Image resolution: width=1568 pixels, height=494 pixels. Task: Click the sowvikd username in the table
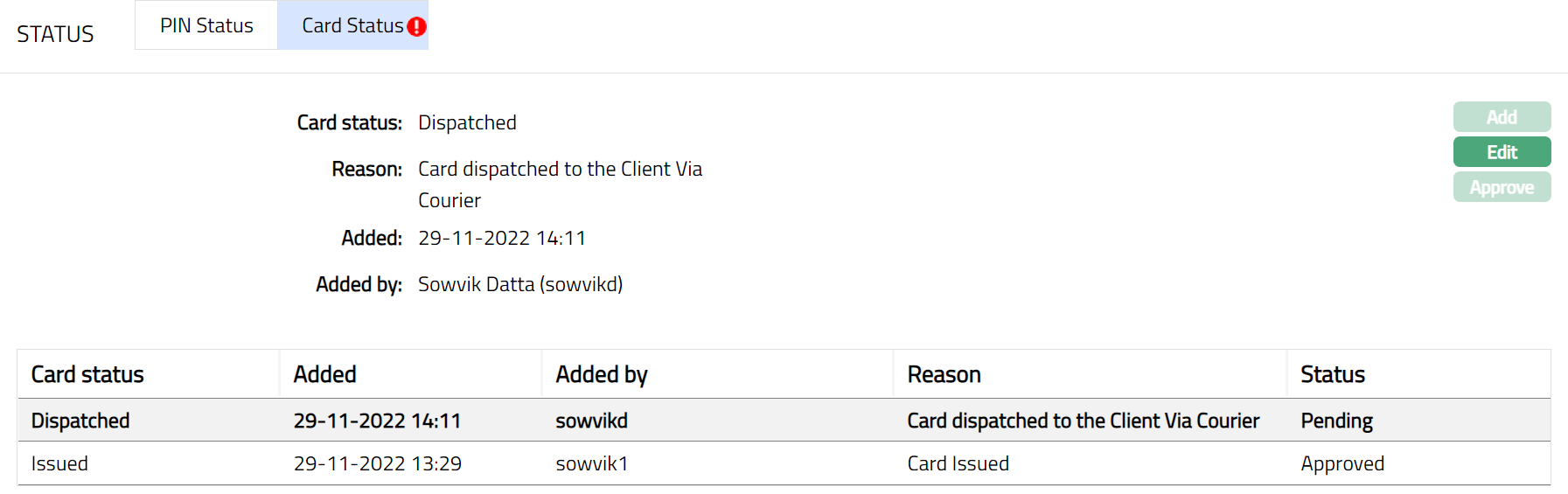591,421
